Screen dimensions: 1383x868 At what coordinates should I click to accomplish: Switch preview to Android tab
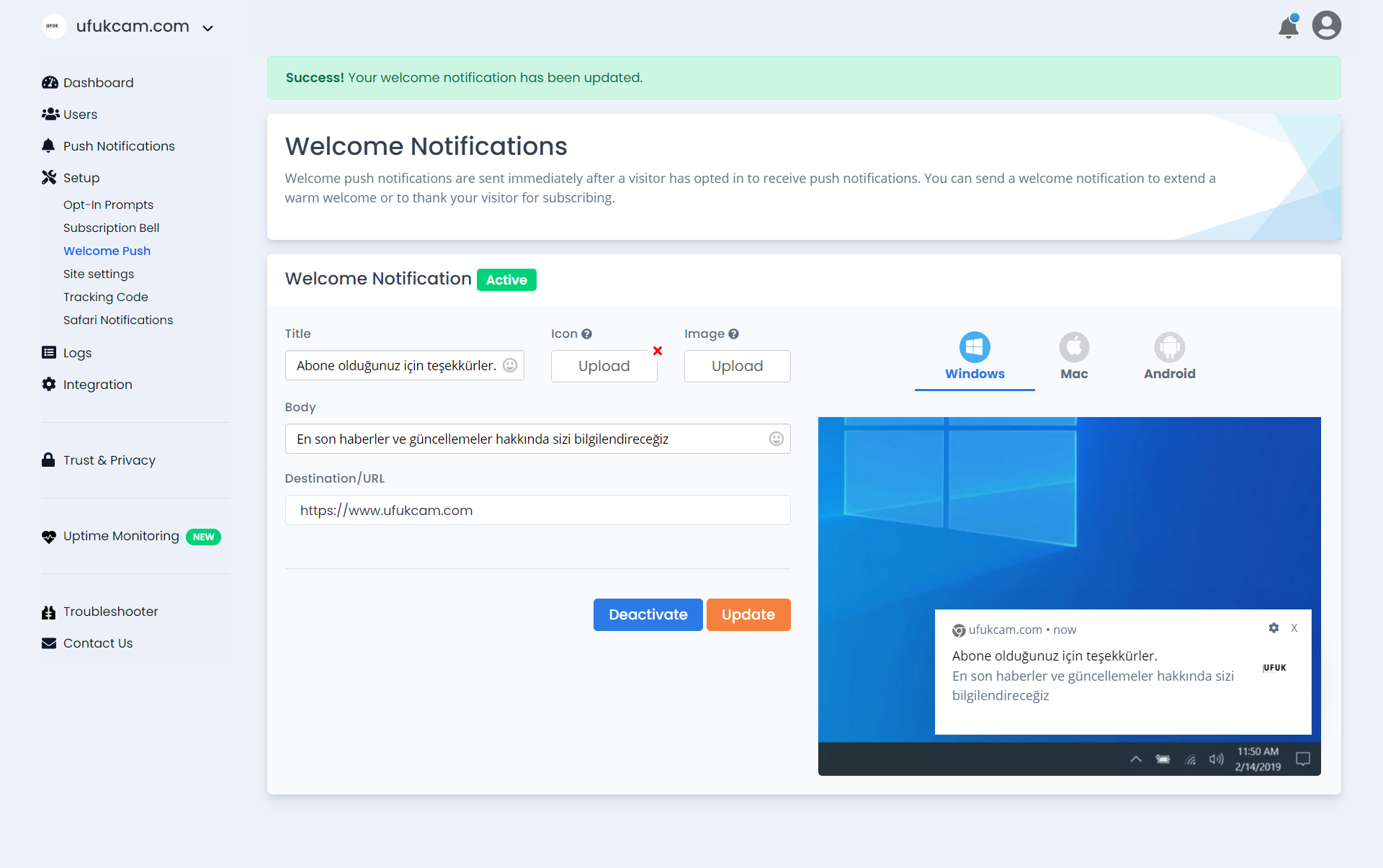[1169, 357]
